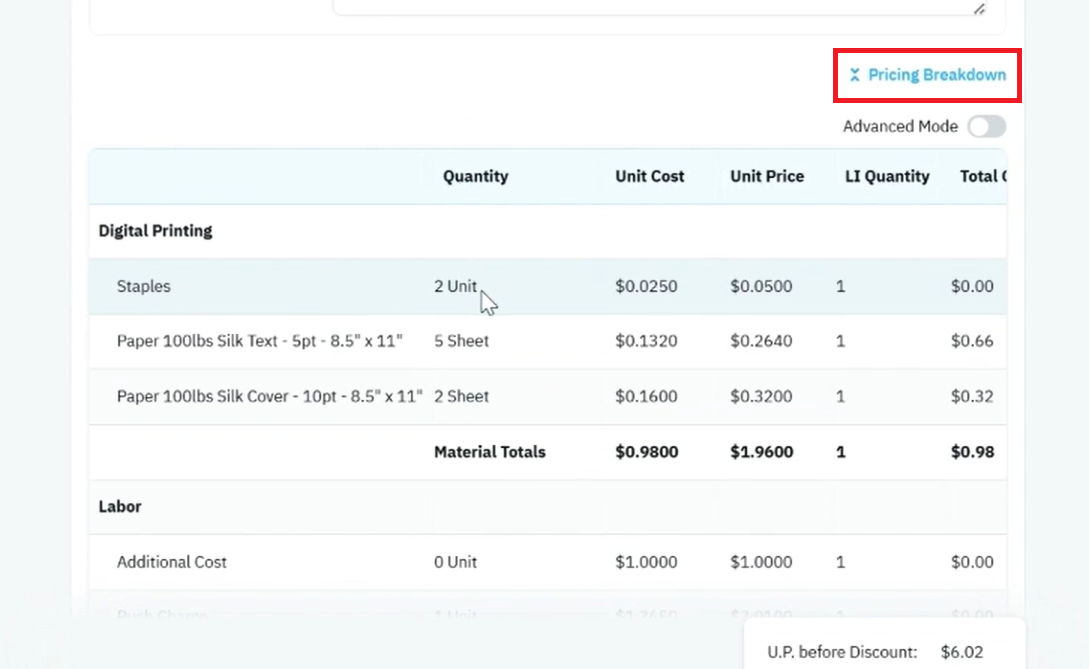Image resolution: width=1089 pixels, height=669 pixels.
Task: Select the Staples row name
Action: tap(144, 286)
